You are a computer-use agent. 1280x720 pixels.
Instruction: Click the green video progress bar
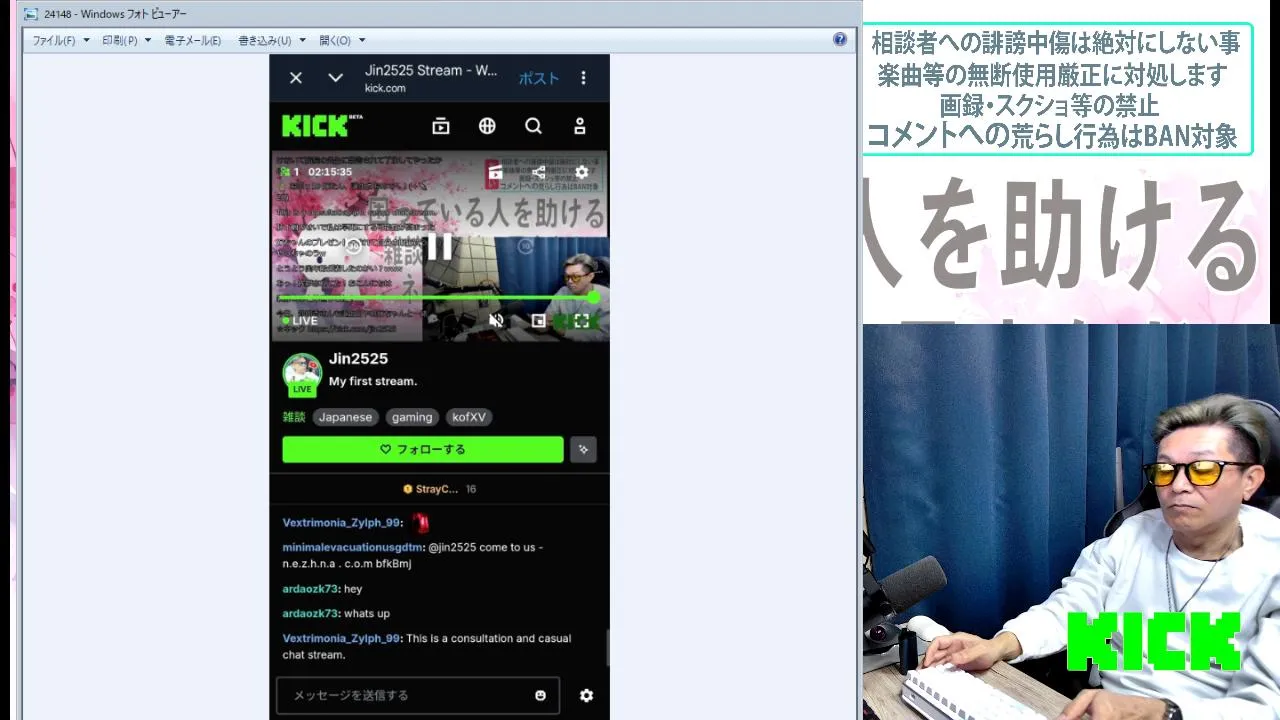(x=437, y=298)
